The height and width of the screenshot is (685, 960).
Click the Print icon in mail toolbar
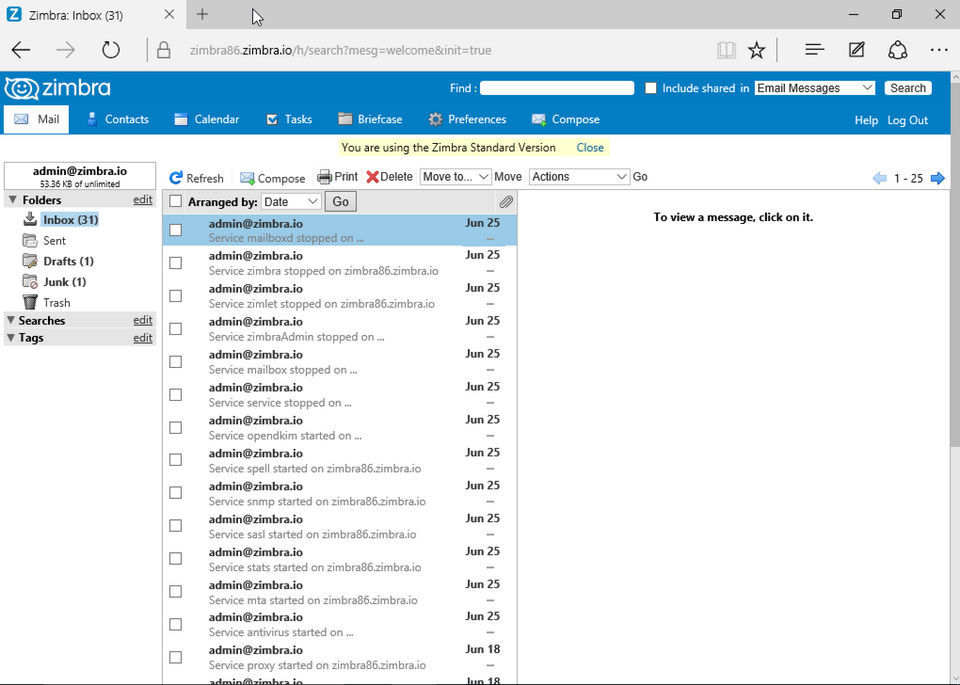pyautogui.click(x=324, y=177)
